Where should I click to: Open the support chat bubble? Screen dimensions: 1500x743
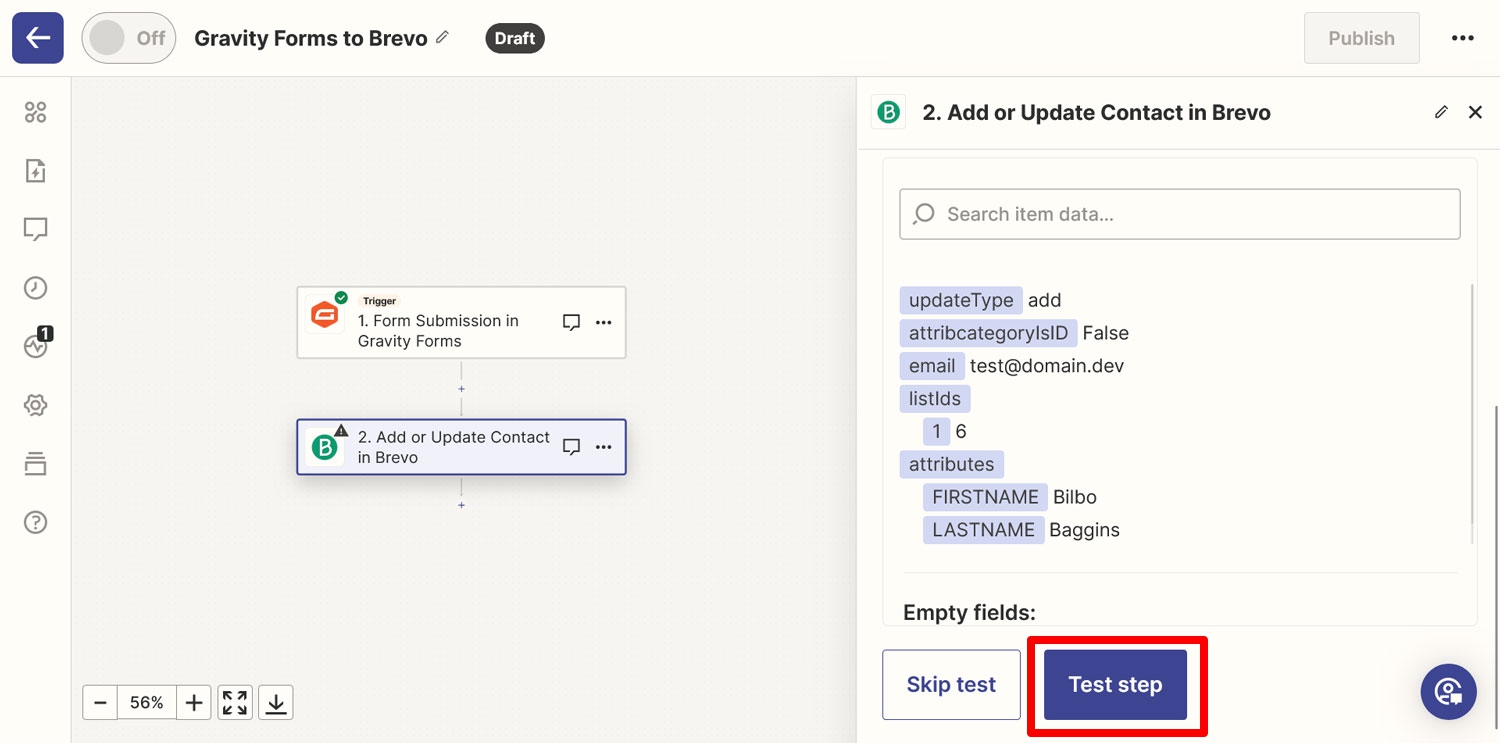(1448, 692)
